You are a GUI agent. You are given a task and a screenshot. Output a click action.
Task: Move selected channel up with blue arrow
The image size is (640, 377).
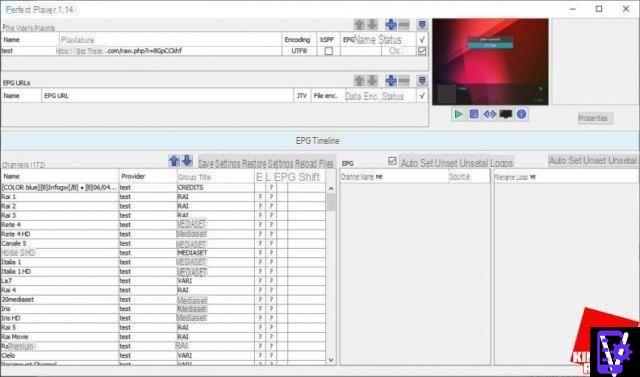click(174, 161)
